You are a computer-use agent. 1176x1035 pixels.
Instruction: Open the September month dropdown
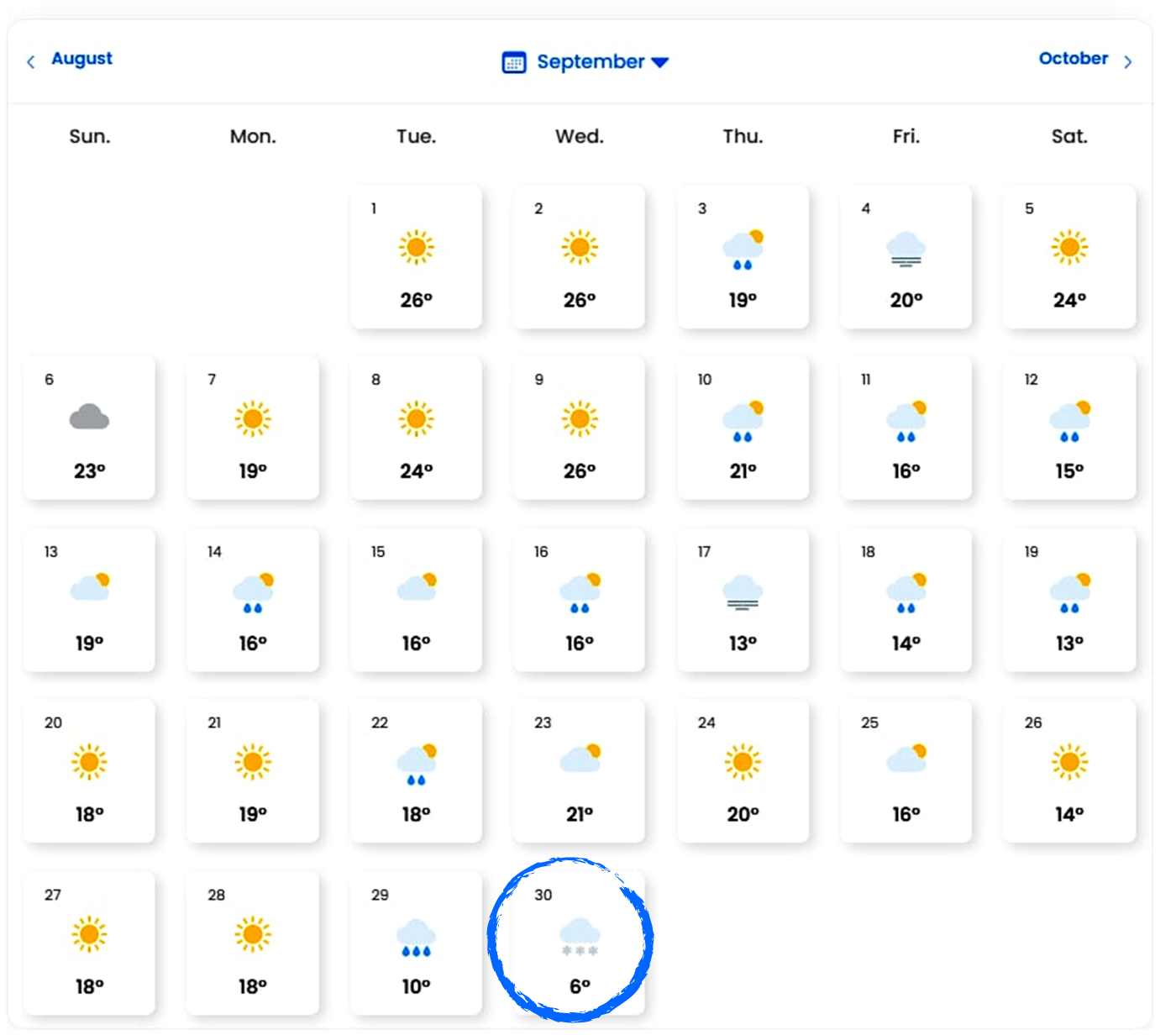pos(585,61)
